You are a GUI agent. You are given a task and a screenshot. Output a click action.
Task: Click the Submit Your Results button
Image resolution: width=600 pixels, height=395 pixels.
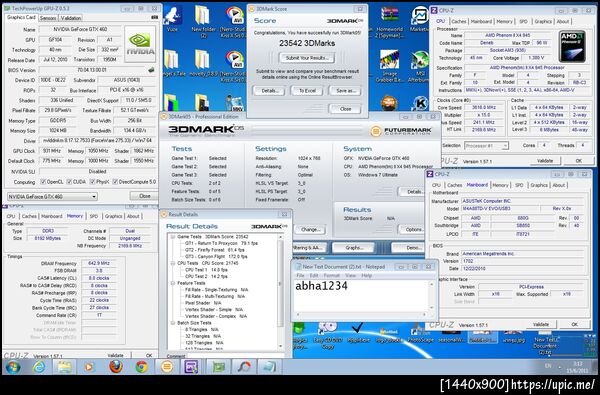[307, 58]
